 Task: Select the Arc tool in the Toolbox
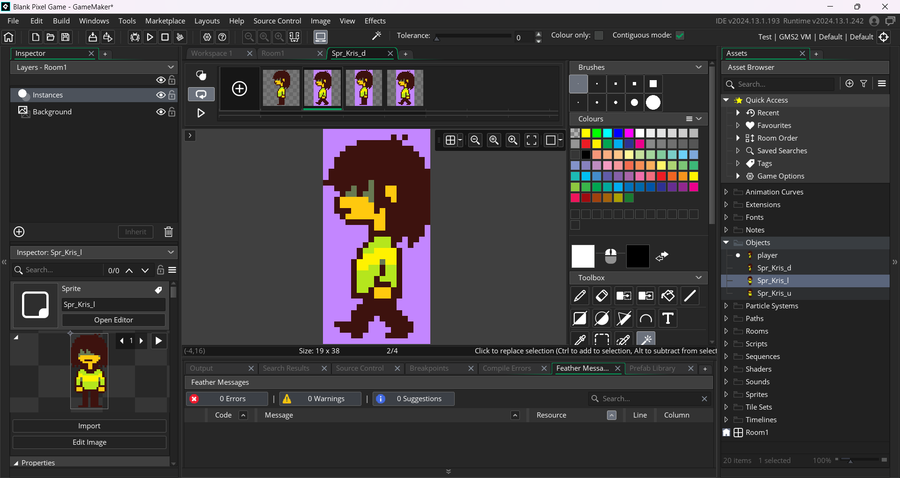646,318
